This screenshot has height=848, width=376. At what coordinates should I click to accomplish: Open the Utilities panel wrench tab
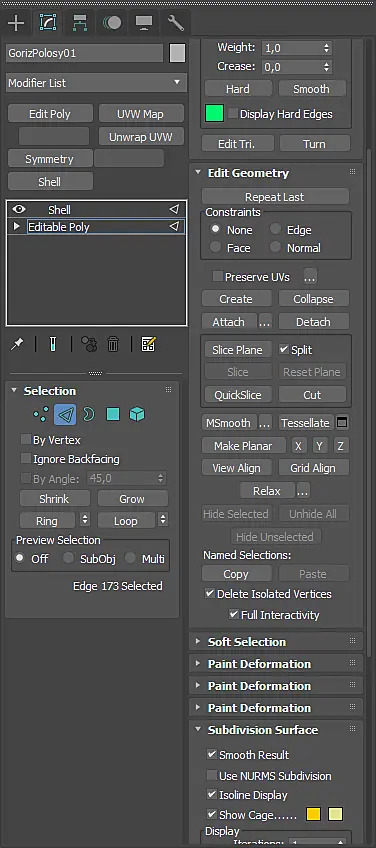coord(176,23)
